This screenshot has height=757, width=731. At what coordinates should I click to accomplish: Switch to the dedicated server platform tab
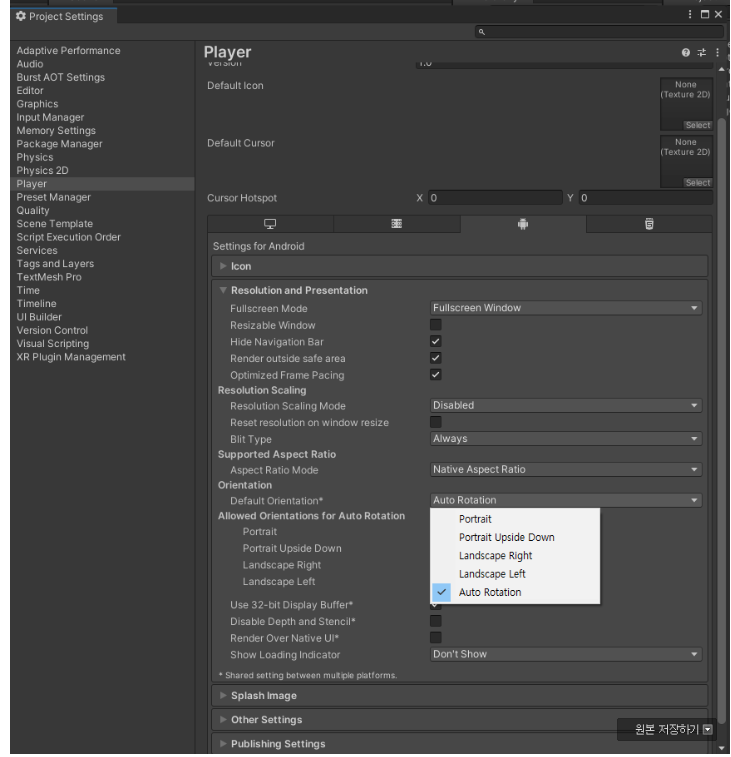pyautogui.click(x=396, y=224)
